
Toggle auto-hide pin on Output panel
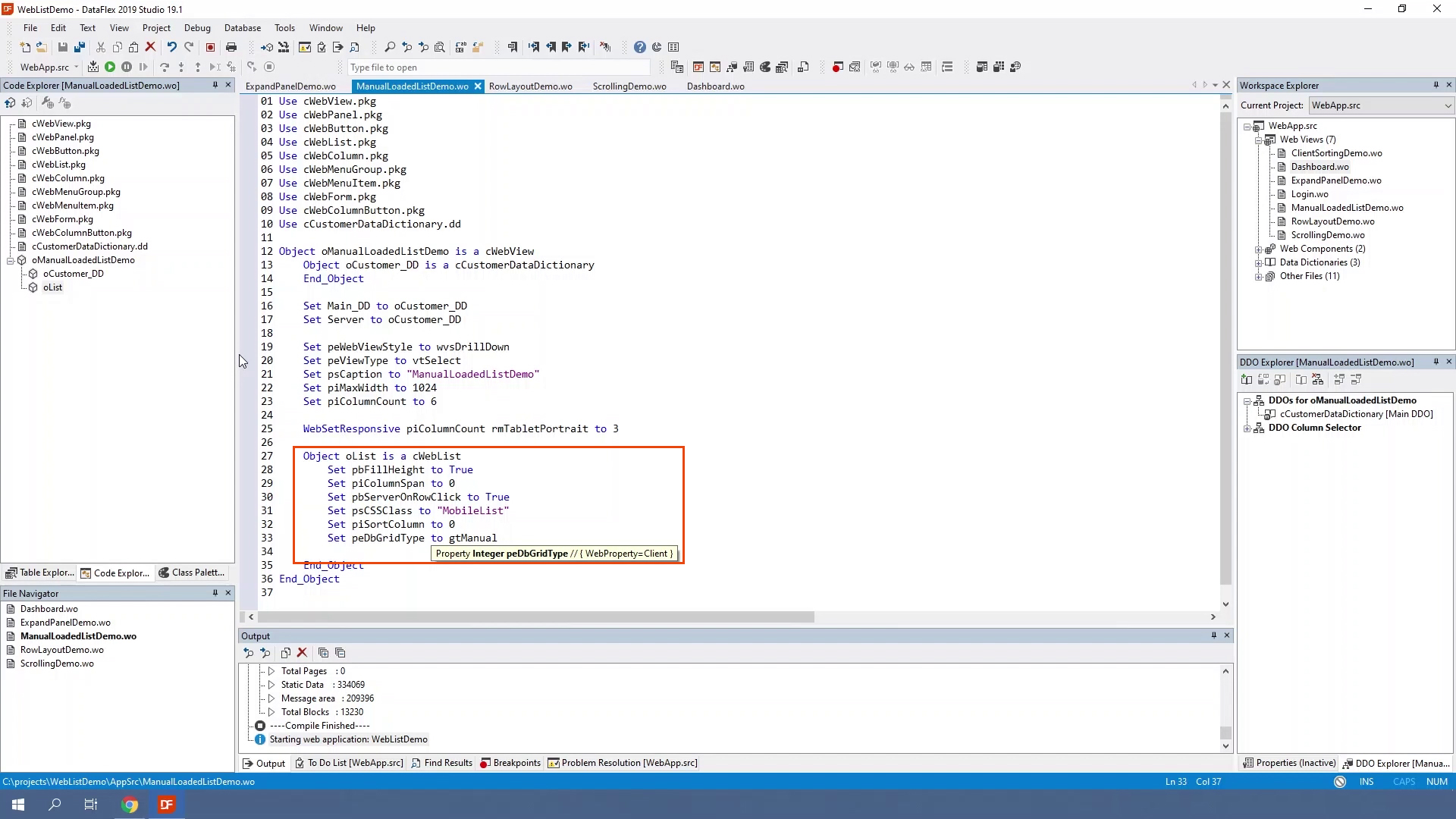[1213, 635]
